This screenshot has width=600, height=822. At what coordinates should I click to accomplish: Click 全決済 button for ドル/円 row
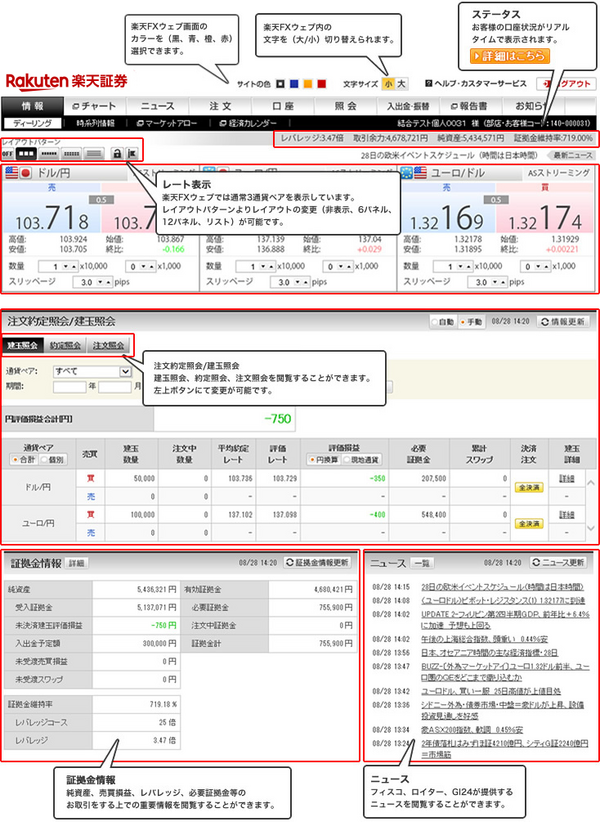(x=529, y=488)
